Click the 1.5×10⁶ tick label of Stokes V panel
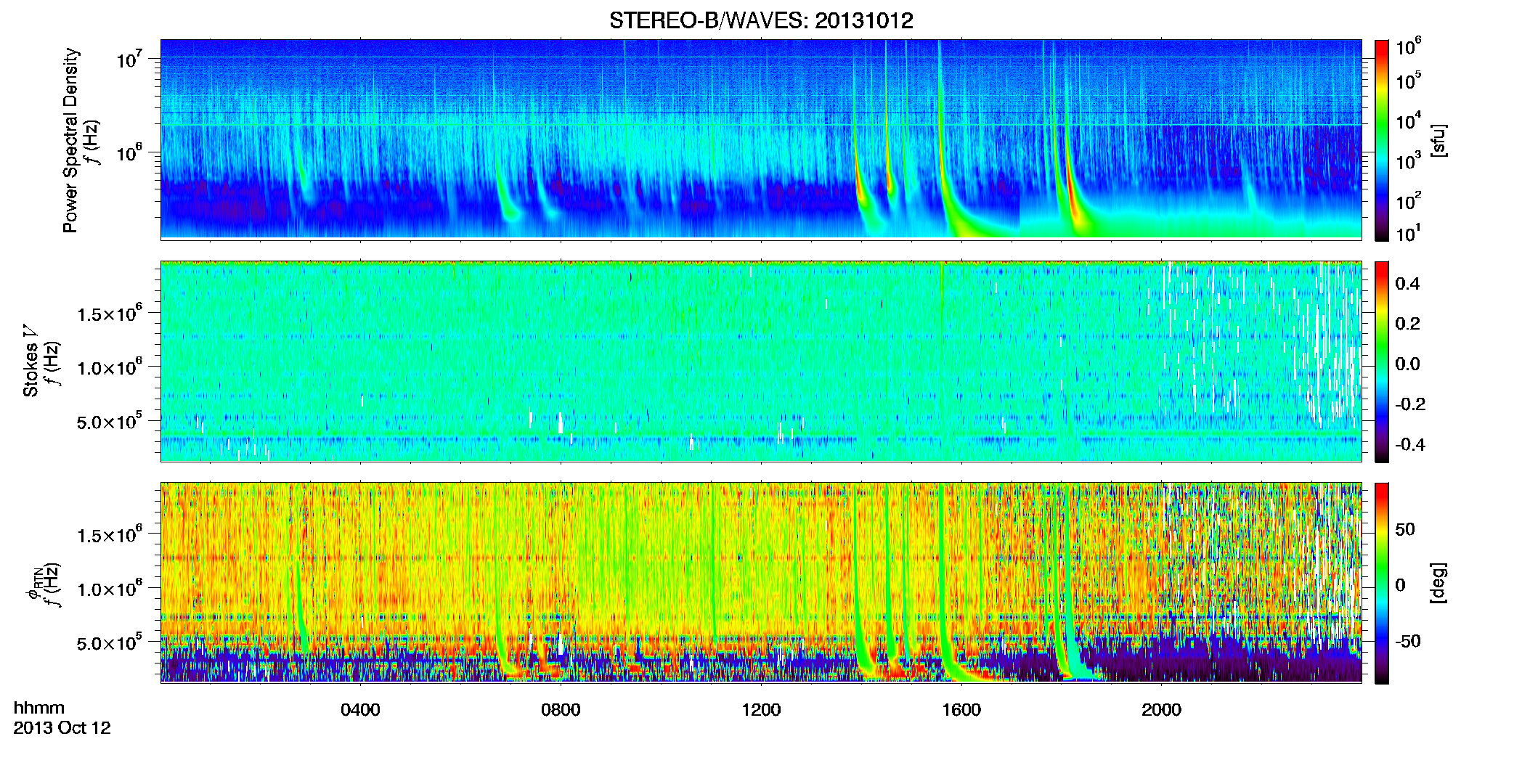1522x784 pixels. [x=110, y=314]
